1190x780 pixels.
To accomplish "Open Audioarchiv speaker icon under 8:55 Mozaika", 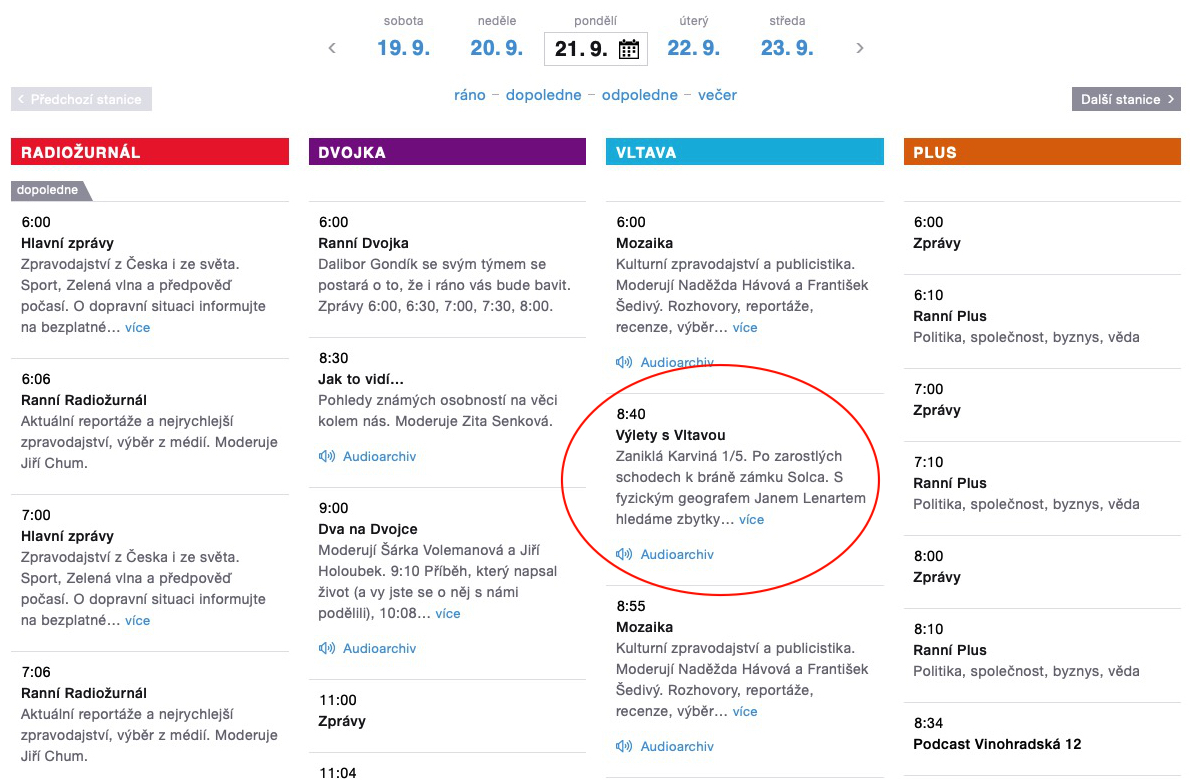I will [624, 746].
